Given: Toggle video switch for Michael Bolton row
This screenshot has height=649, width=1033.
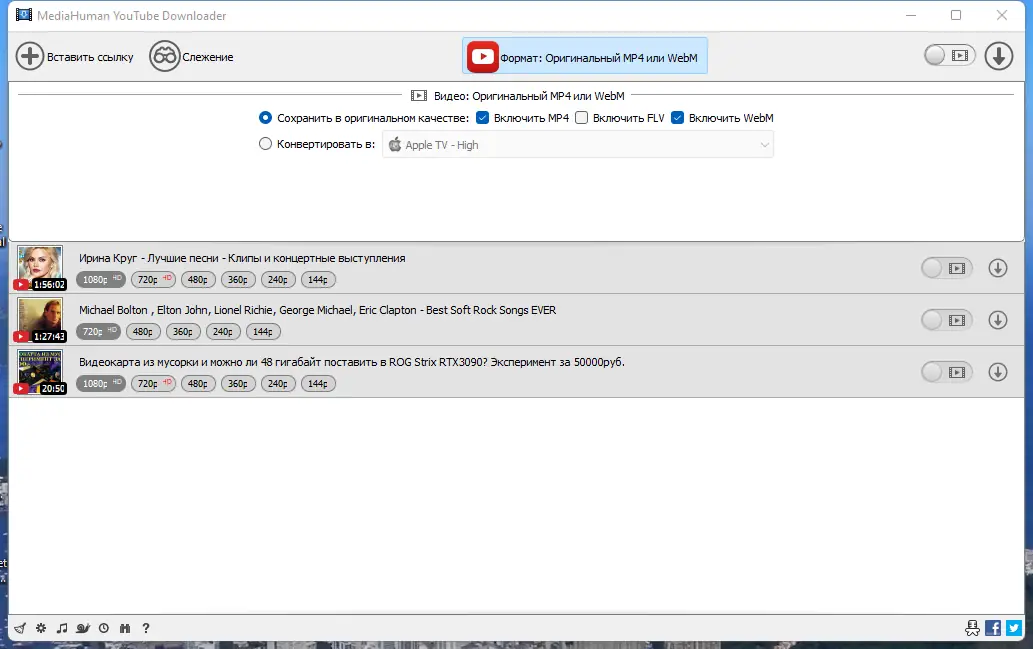Looking at the screenshot, I should point(947,320).
